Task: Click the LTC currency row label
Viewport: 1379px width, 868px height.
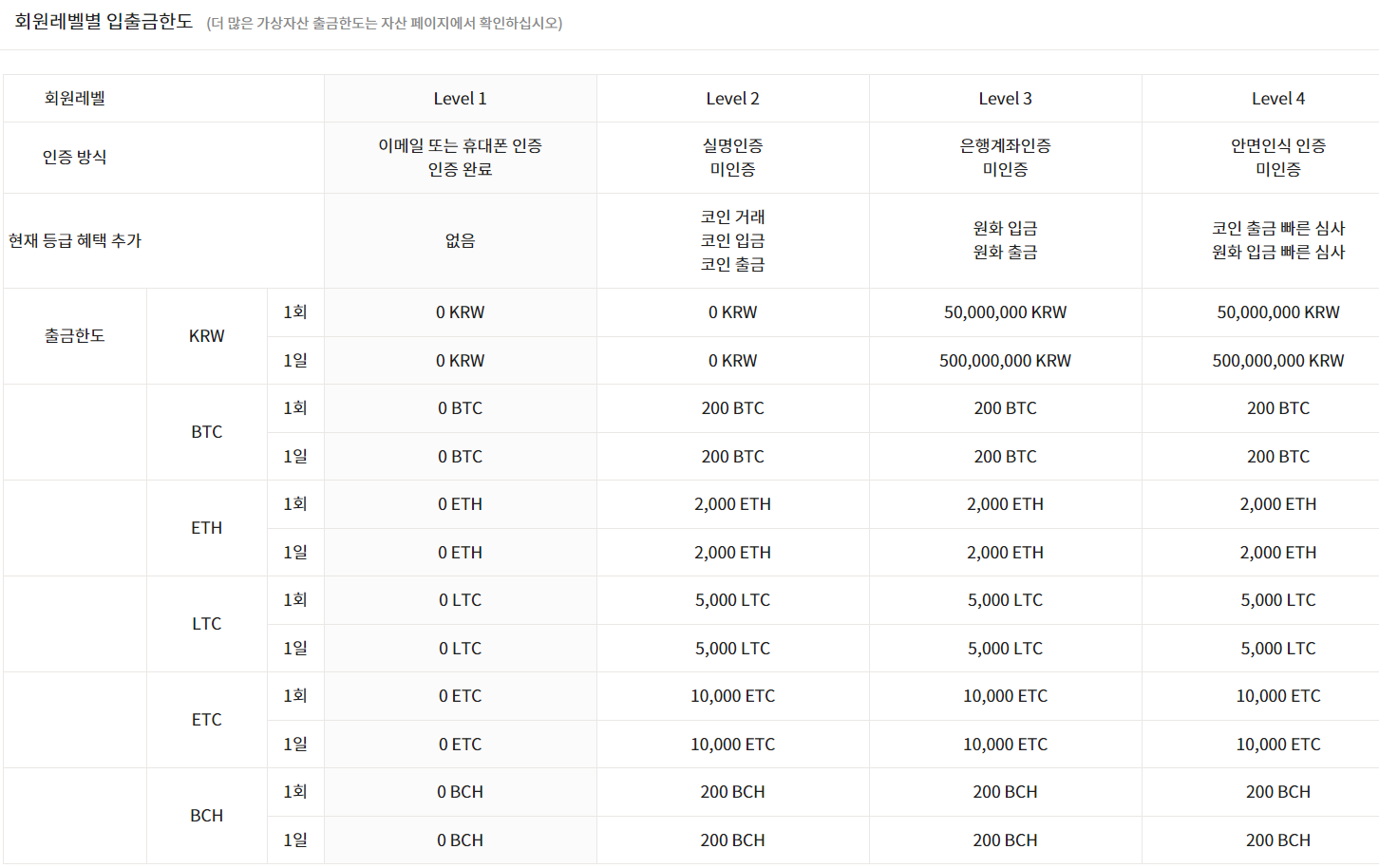Action: pos(205,624)
